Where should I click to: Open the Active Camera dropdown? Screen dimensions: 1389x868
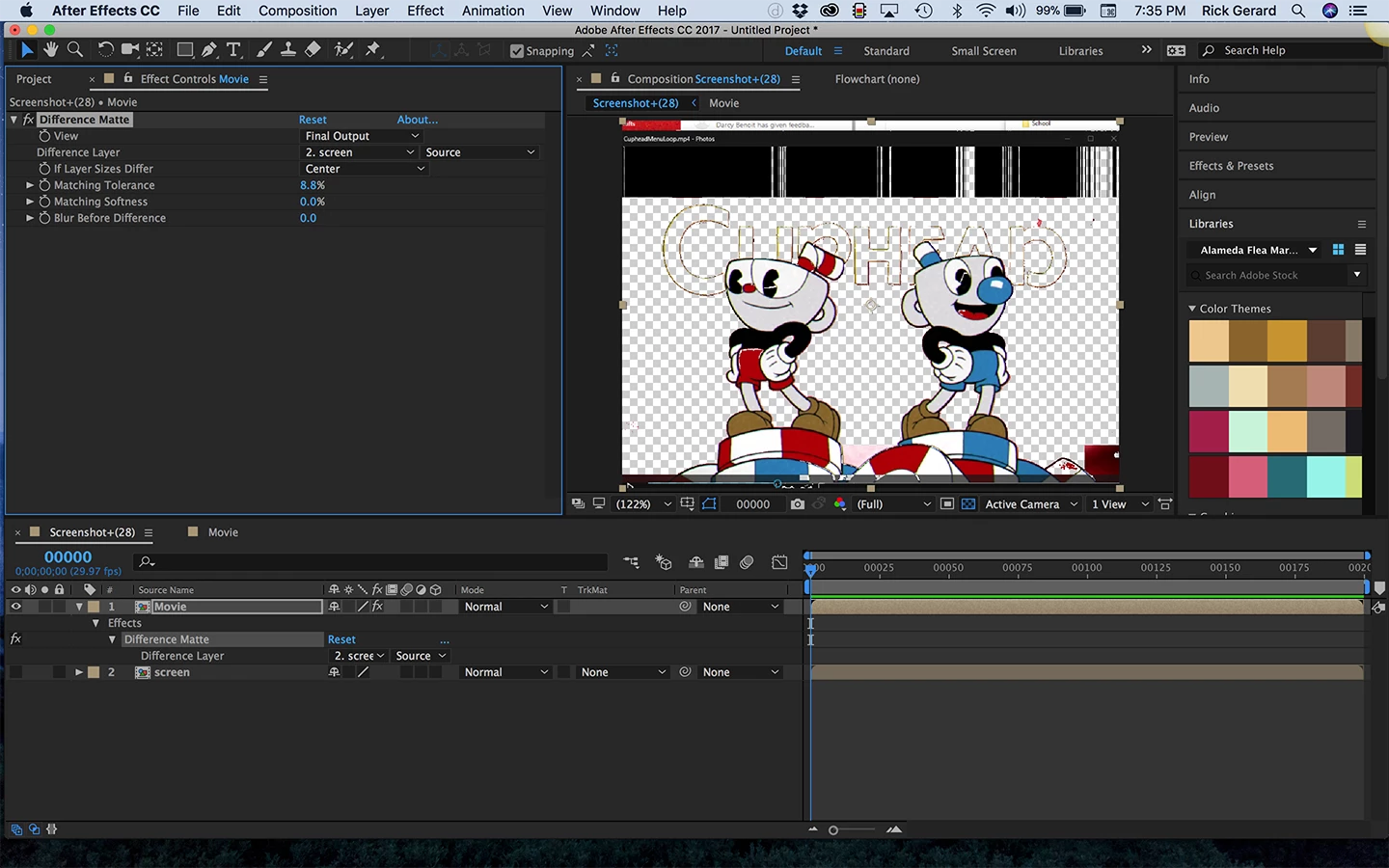[x=1030, y=504]
